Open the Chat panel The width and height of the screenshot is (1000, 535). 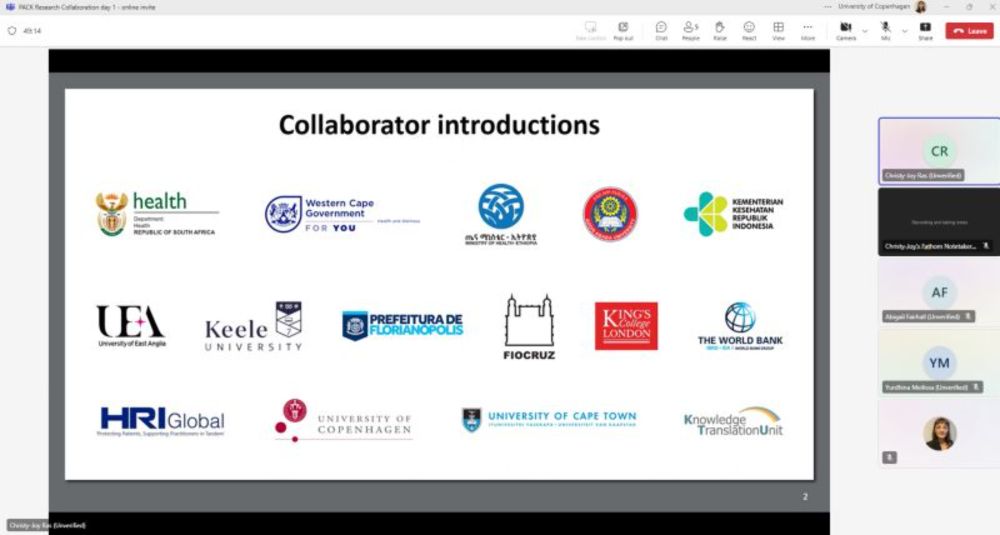pos(661,31)
